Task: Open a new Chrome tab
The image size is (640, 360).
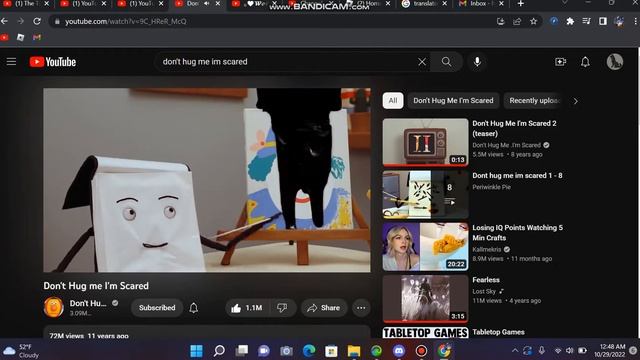Action: (520, 4)
